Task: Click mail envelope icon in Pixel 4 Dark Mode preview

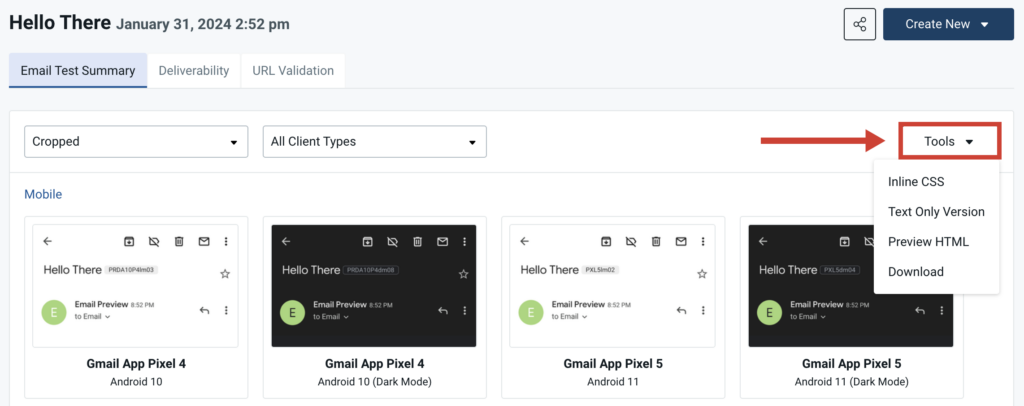Action: click(442, 241)
